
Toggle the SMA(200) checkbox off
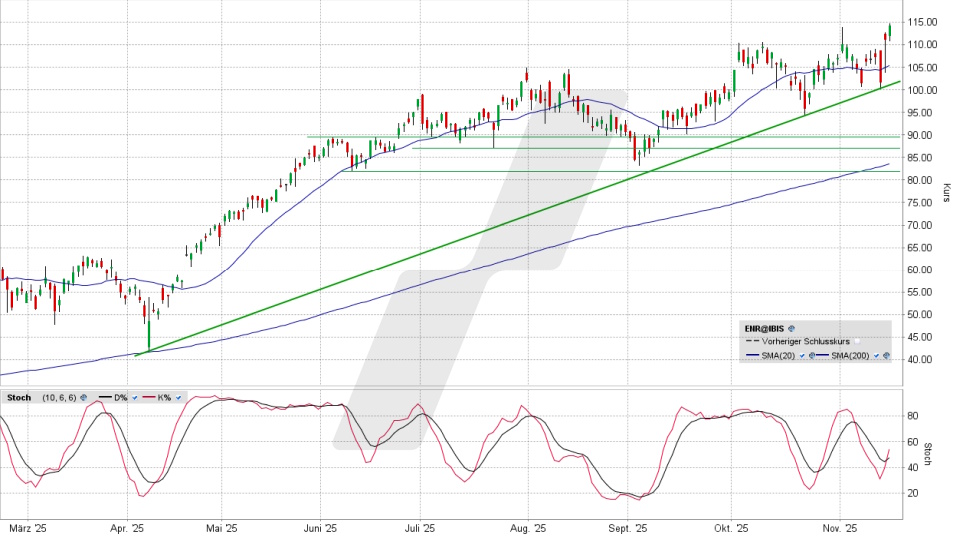pyautogui.click(x=876, y=355)
